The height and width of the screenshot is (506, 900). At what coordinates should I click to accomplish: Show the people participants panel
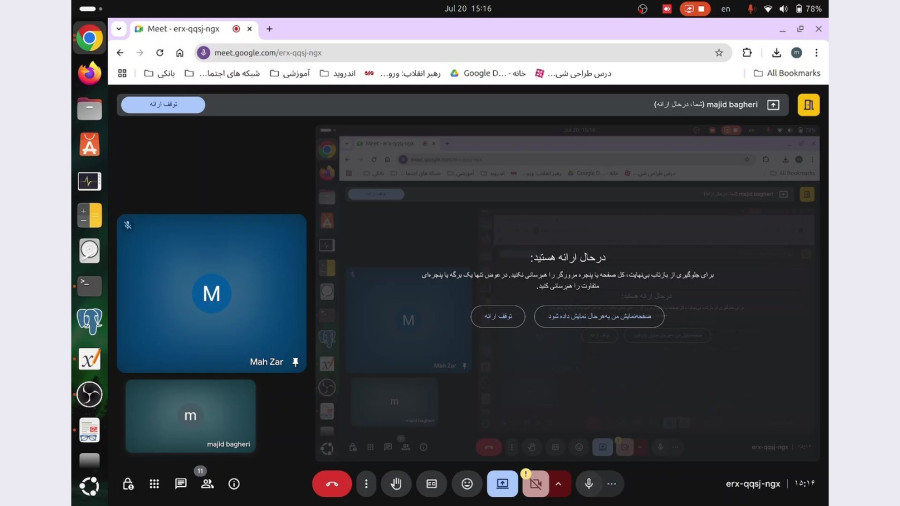207,484
